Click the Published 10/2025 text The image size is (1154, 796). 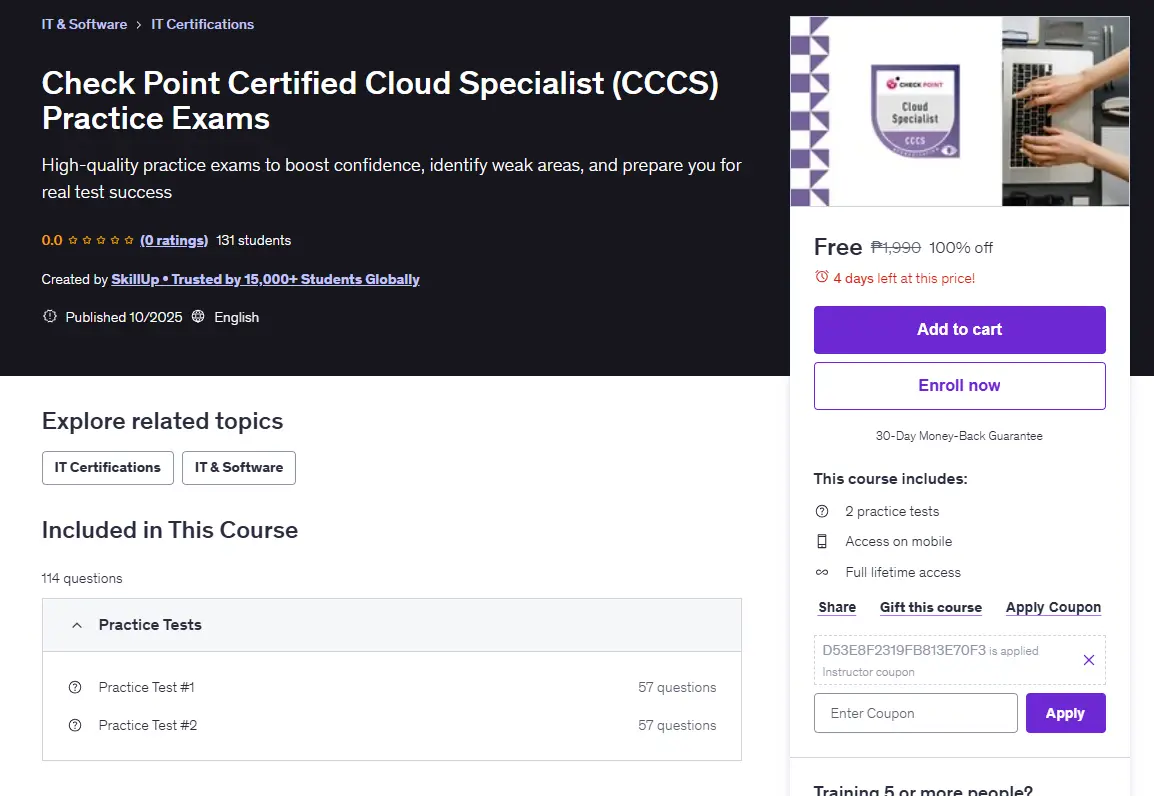click(124, 317)
